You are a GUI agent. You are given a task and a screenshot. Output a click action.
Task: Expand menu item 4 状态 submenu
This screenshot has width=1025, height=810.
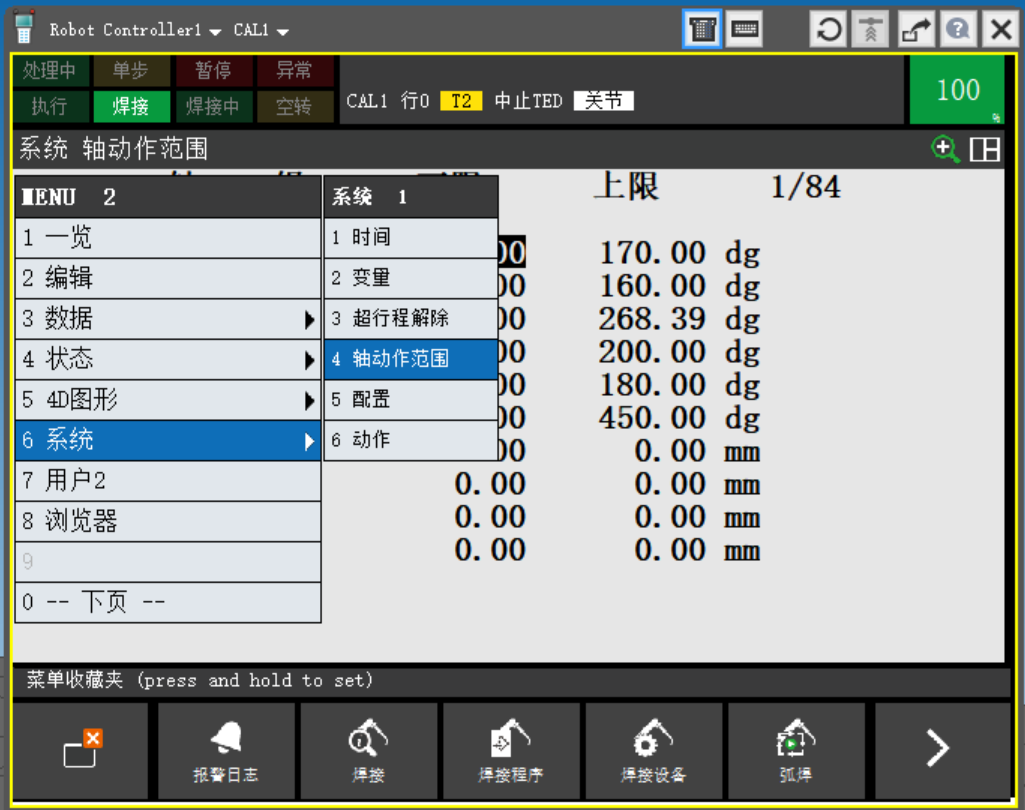(168, 360)
